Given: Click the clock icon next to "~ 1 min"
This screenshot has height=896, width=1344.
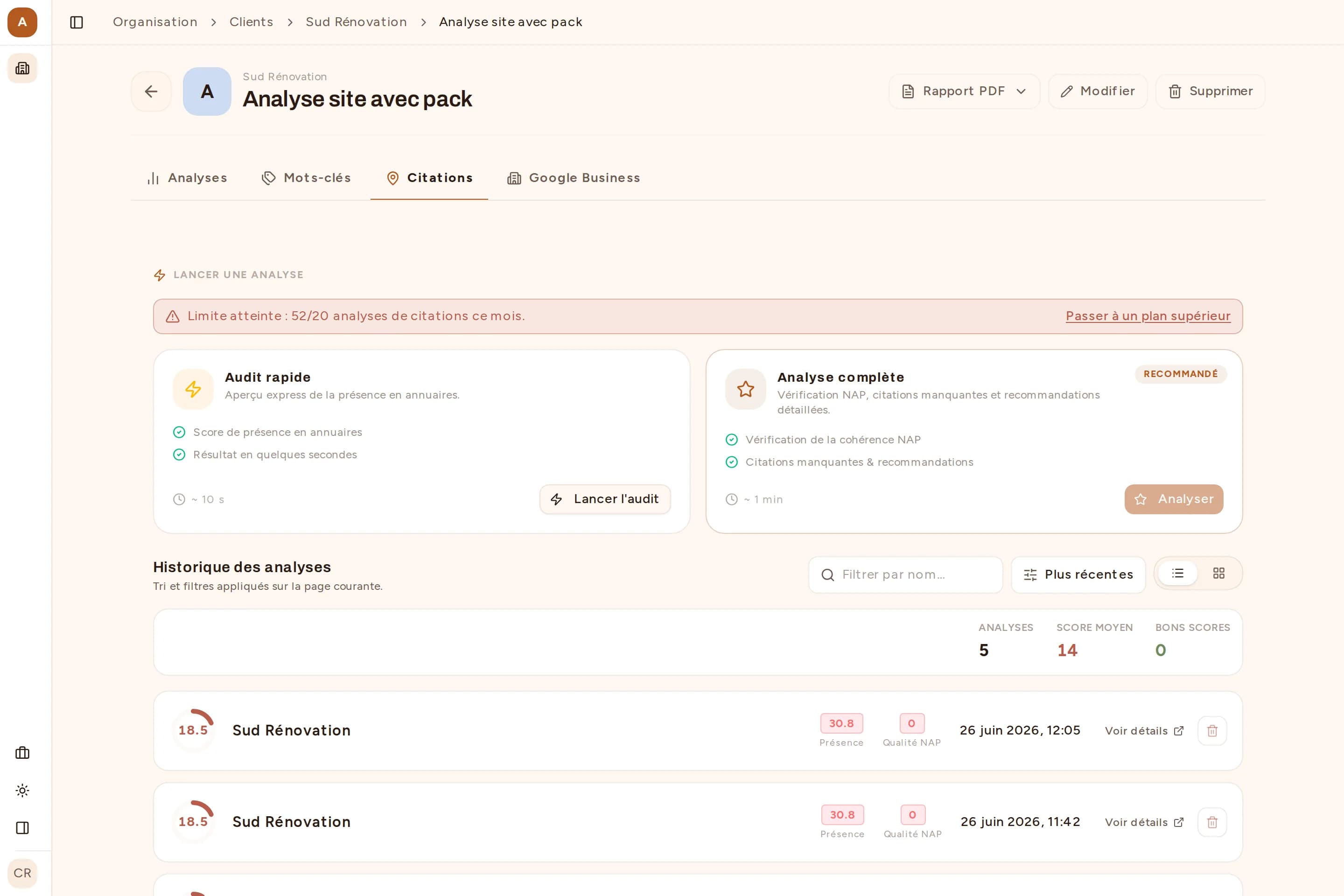Looking at the screenshot, I should (x=731, y=499).
